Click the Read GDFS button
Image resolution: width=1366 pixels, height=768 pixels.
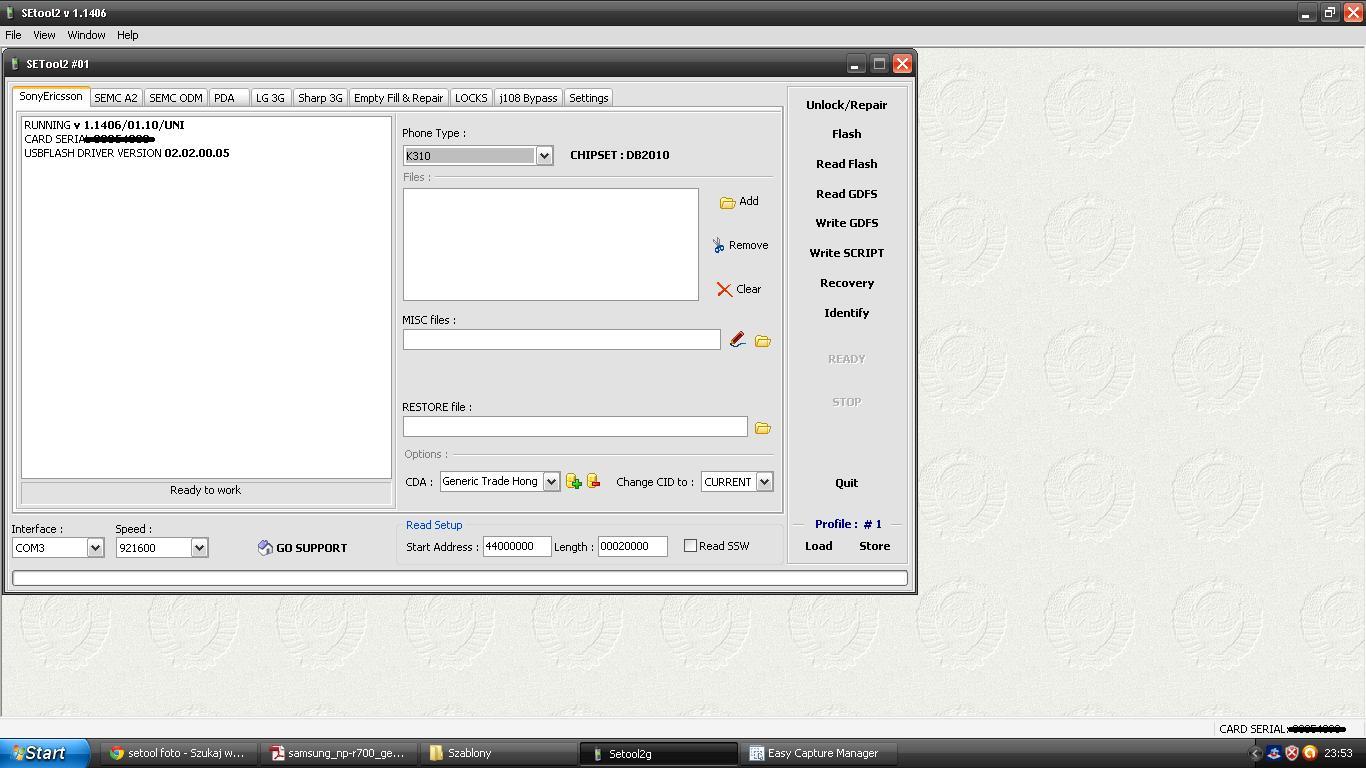(847, 194)
